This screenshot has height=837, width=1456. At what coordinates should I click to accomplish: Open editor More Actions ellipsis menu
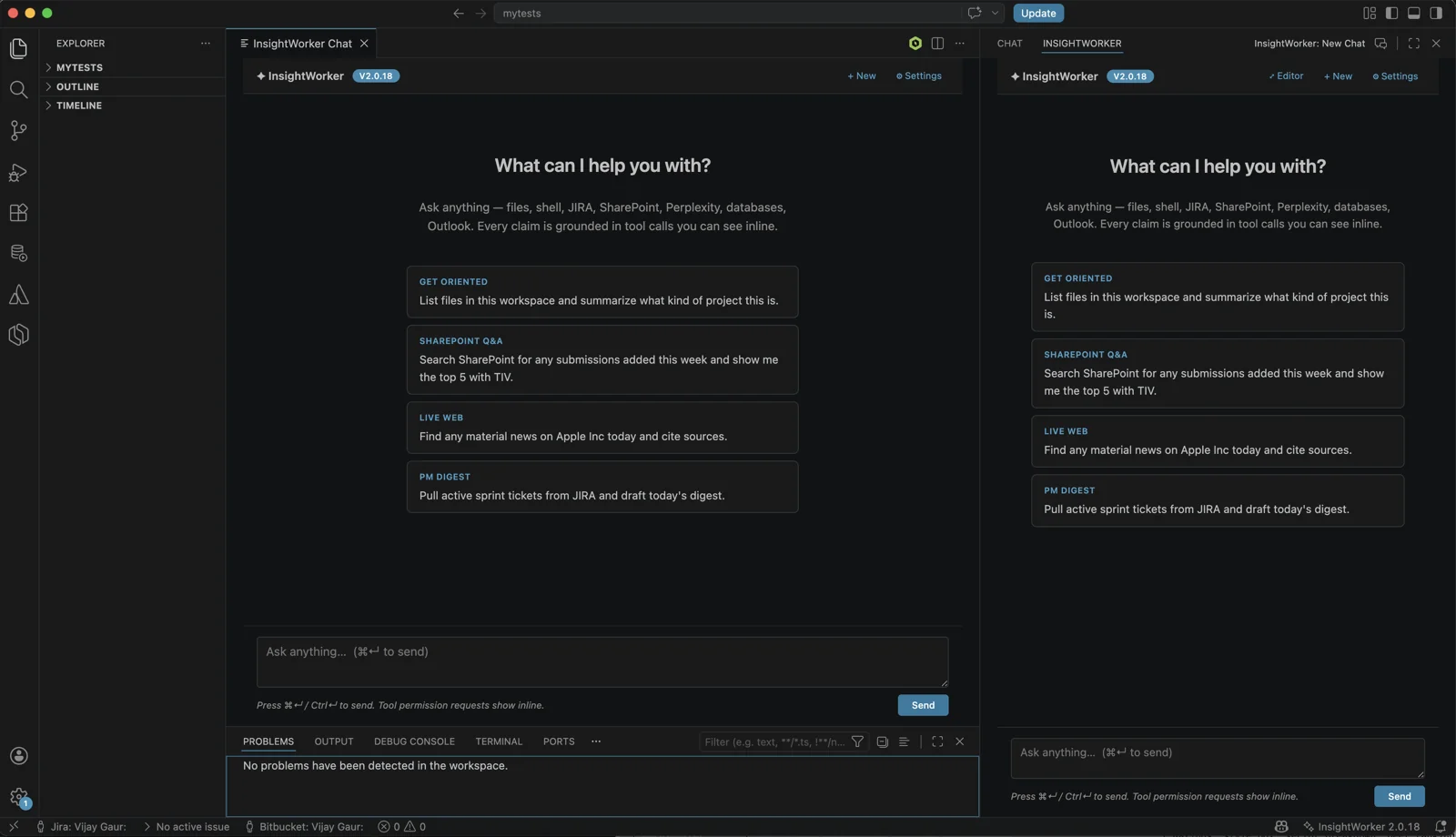point(959,43)
